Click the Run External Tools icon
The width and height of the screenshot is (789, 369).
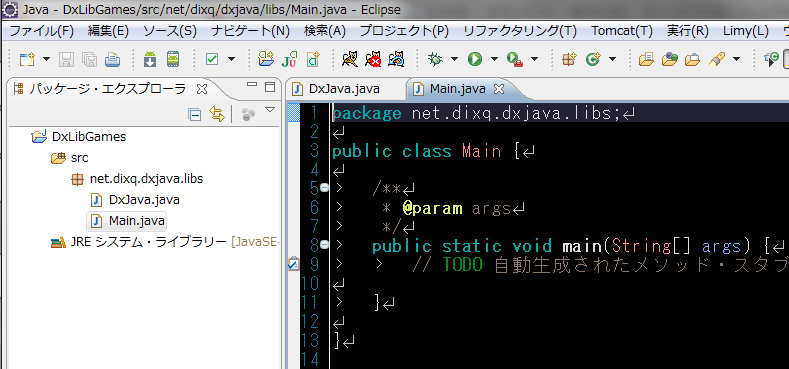point(514,60)
